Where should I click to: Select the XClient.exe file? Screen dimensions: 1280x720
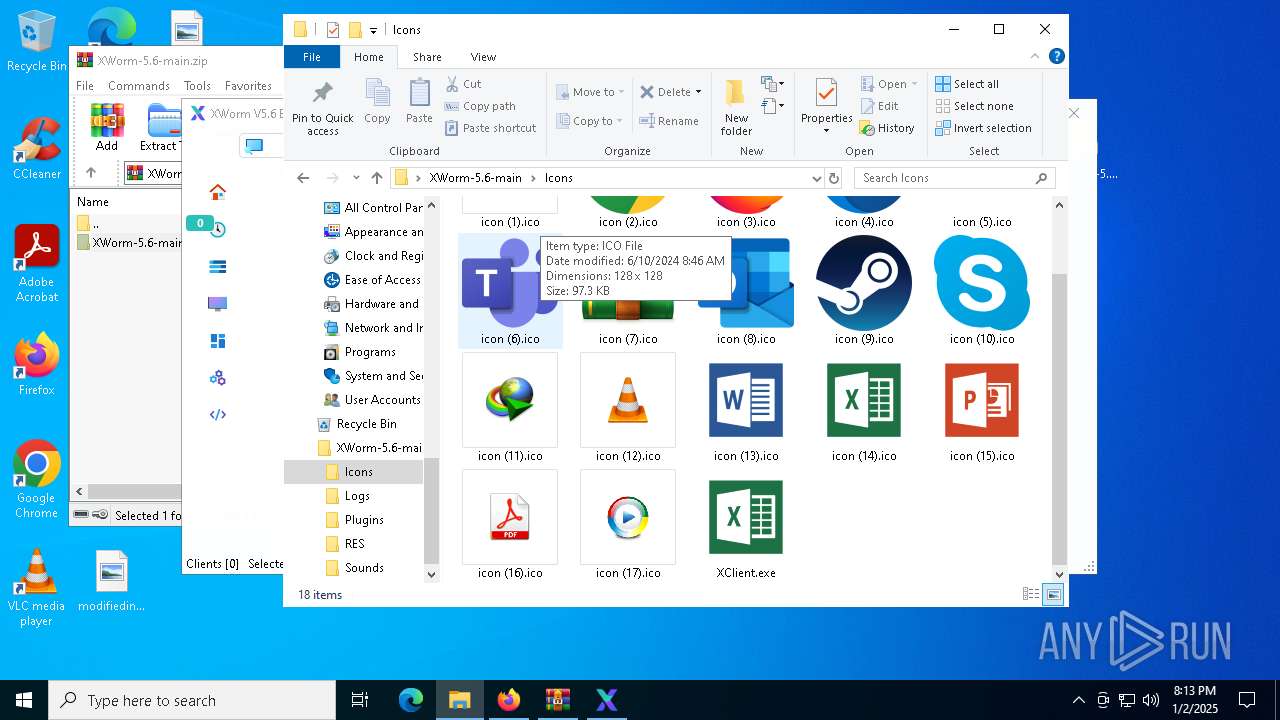(x=746, y=525)
